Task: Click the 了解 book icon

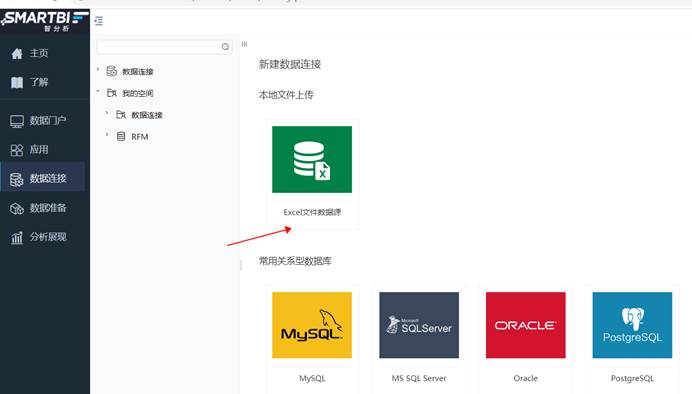Action: (x=17, y=83)
